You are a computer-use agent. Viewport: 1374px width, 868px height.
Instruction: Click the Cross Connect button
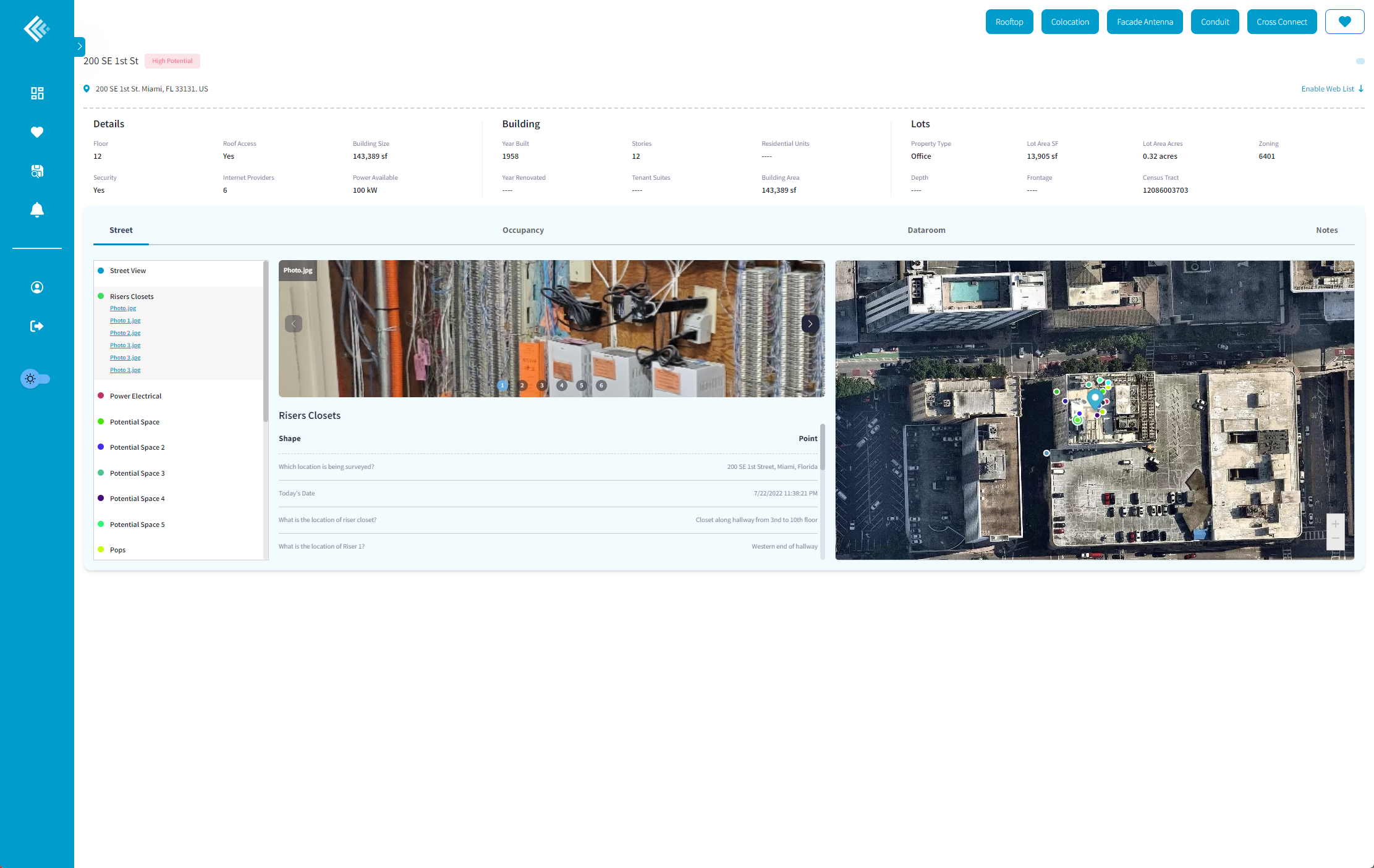pos(1281,22)
